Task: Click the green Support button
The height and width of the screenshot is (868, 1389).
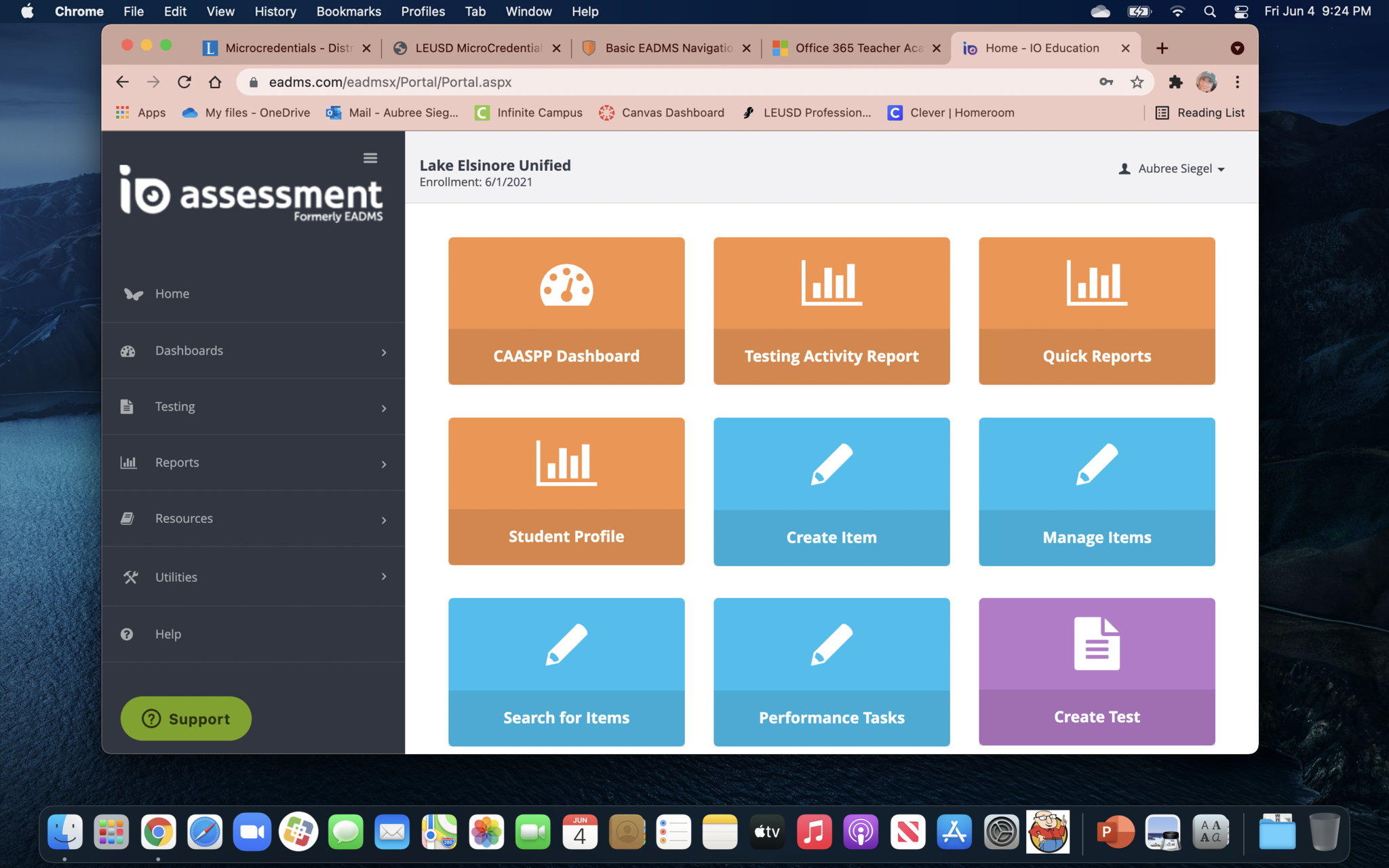Action: [186, 719]
